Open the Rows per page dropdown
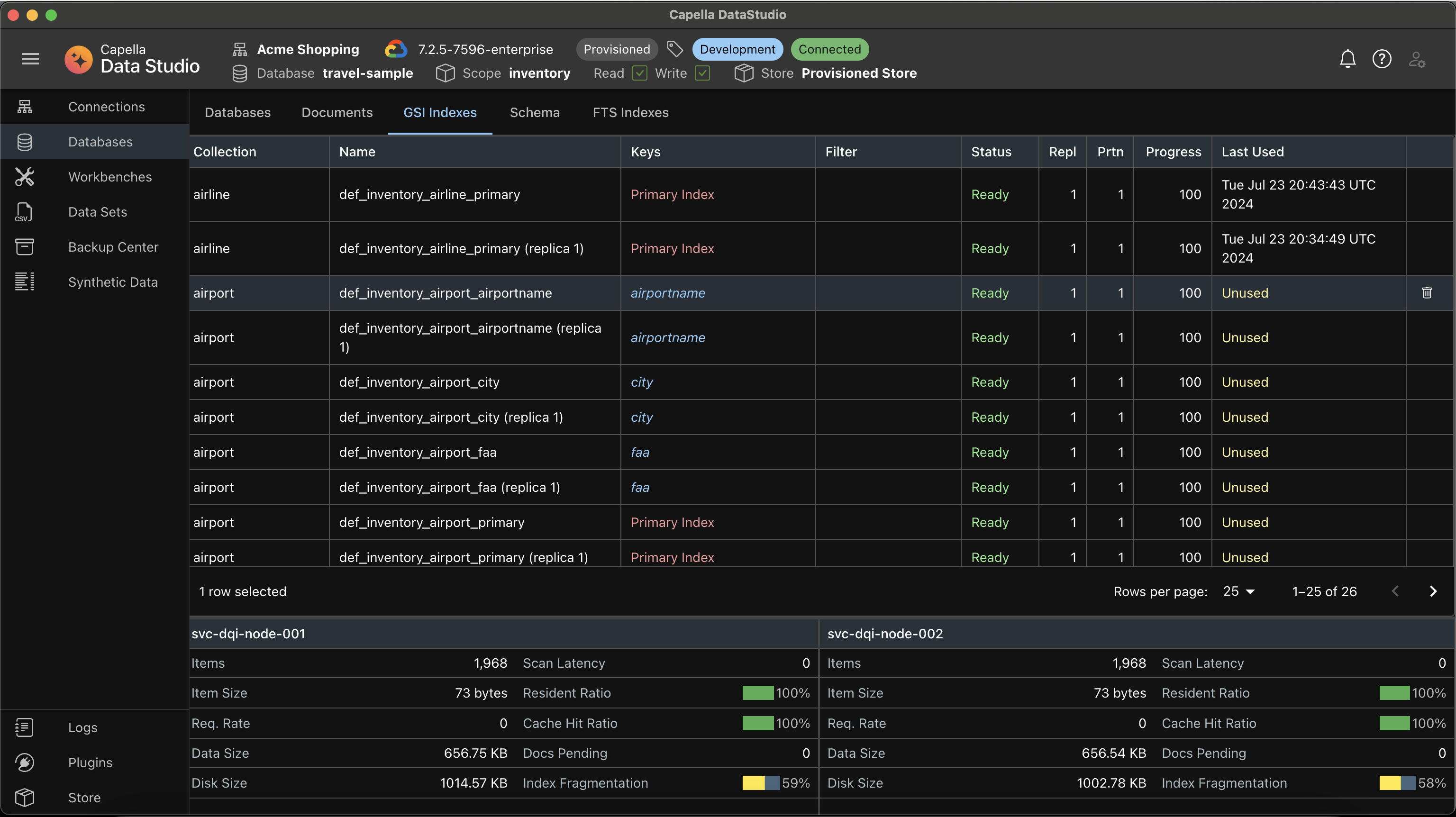Screen dimensions: 1456x817 [1238, 591]
